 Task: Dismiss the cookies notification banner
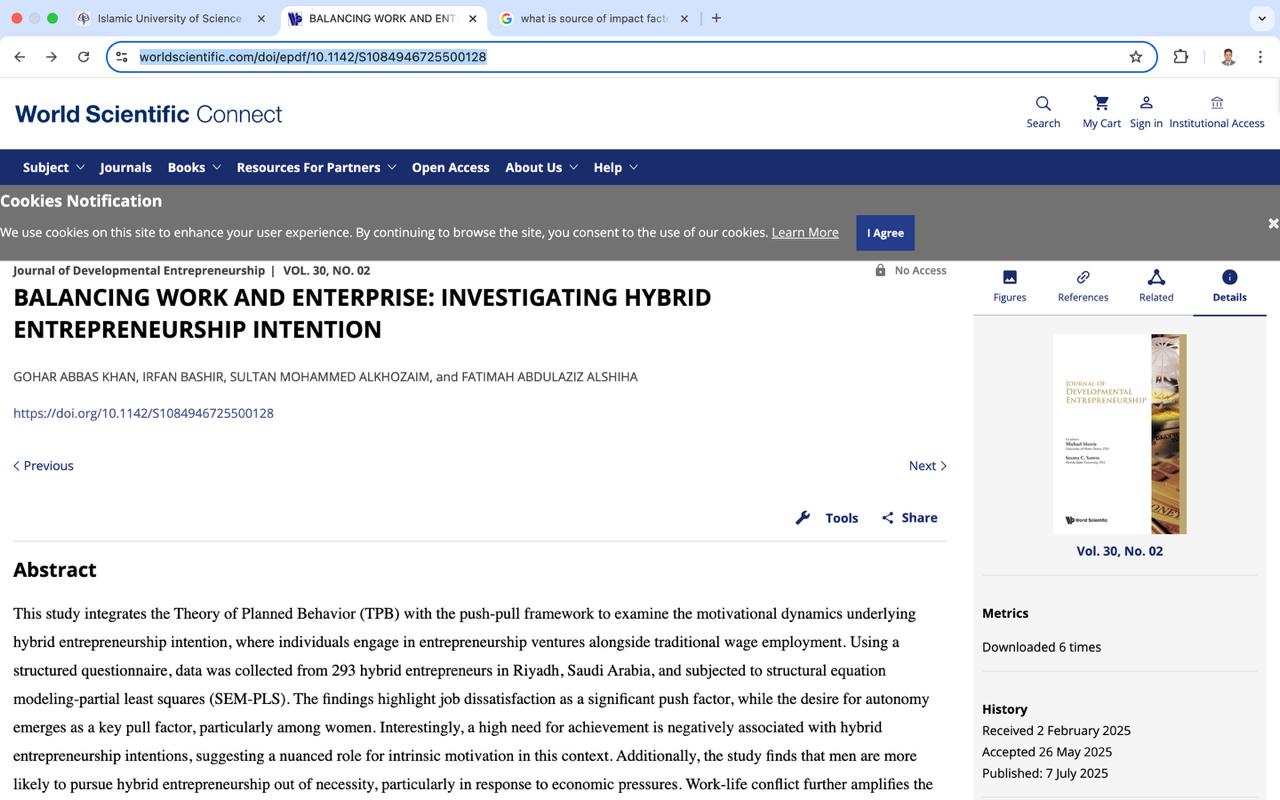(1272, 223)
